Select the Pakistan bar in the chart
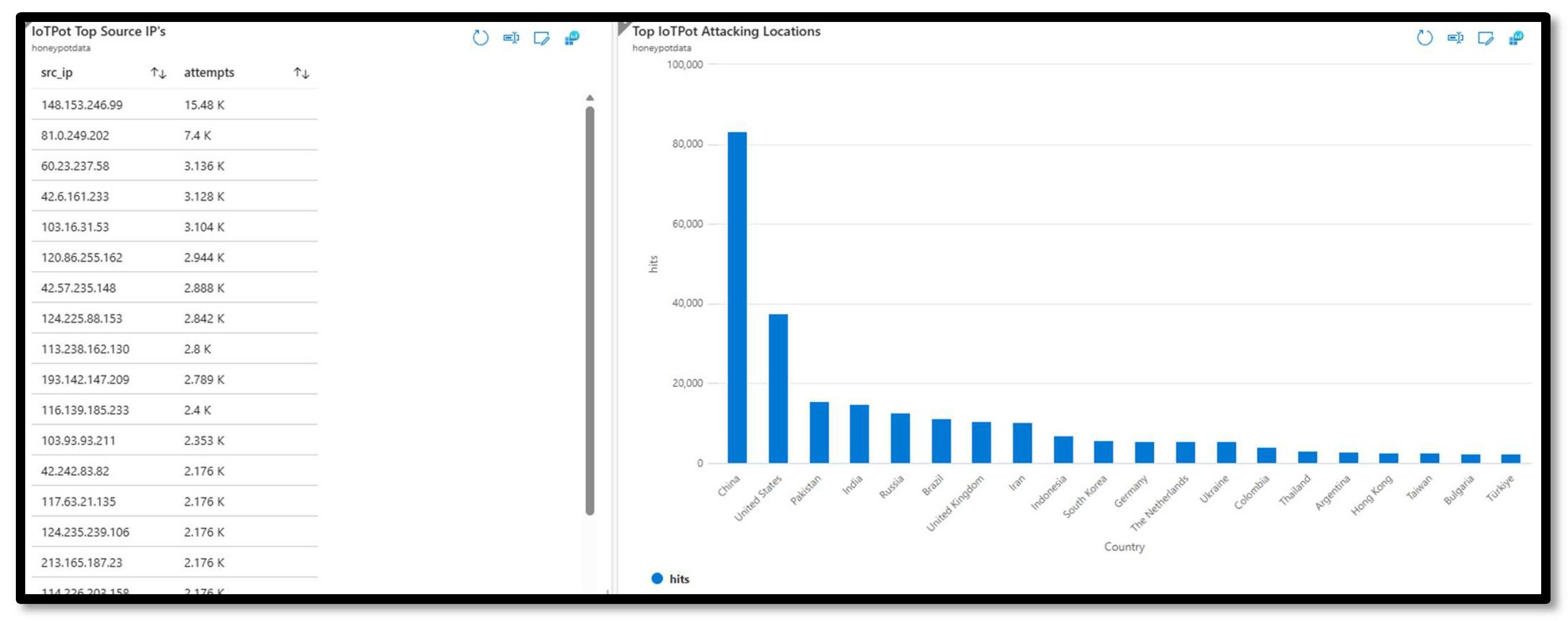Screen dimensions: 1568x621 point(819,432)
